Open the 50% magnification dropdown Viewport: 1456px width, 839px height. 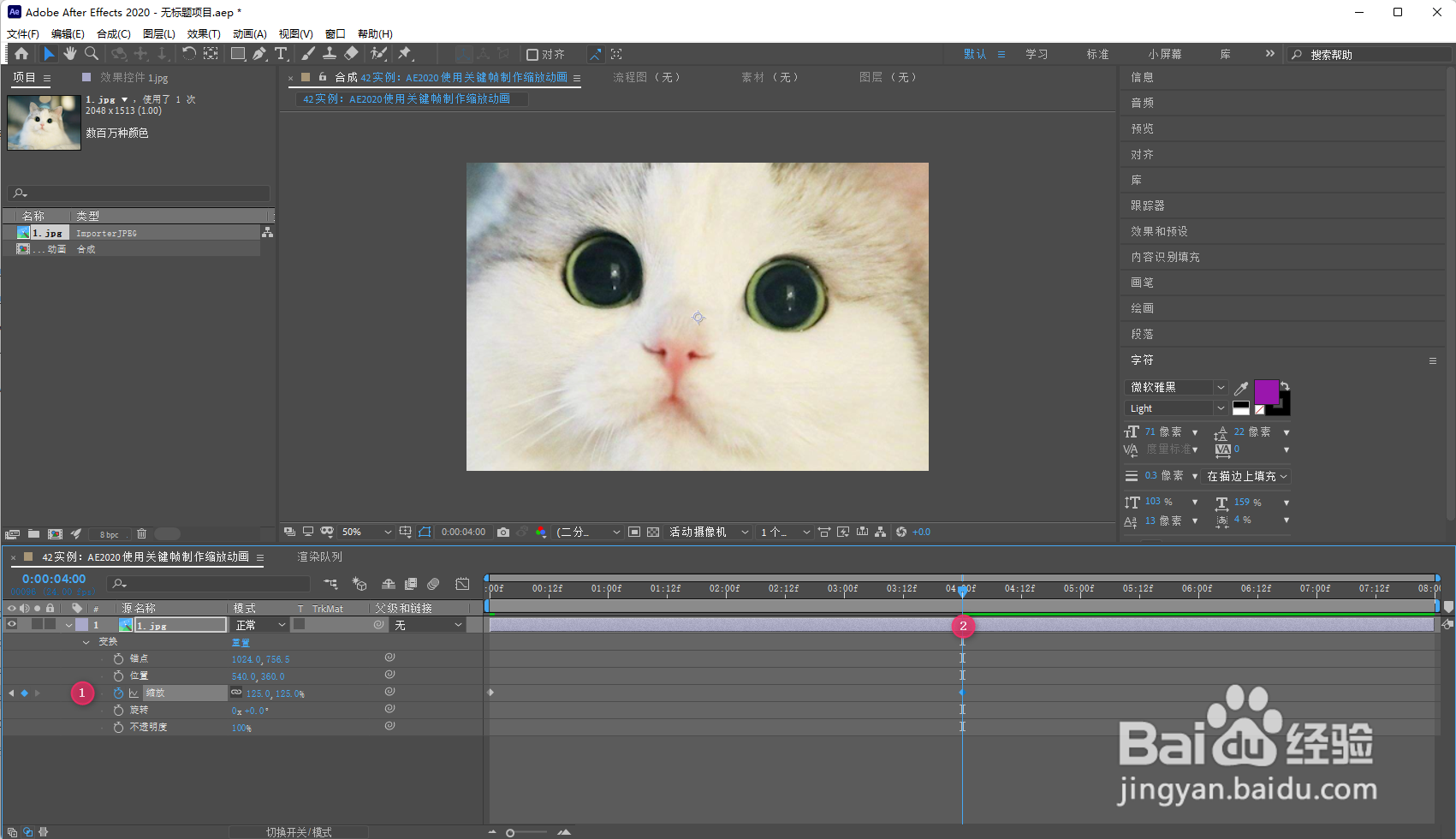click(x=366, y=533)
